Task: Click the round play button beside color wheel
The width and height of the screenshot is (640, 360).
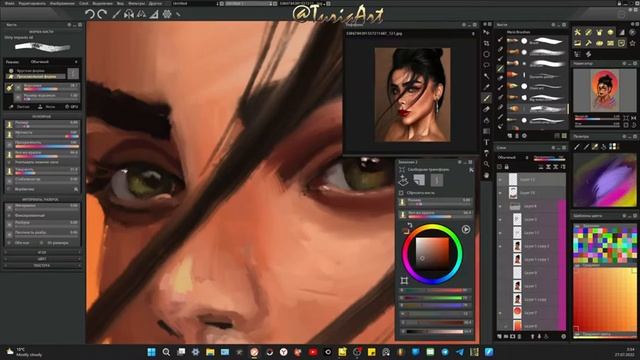Action: [x=466, y=229]
